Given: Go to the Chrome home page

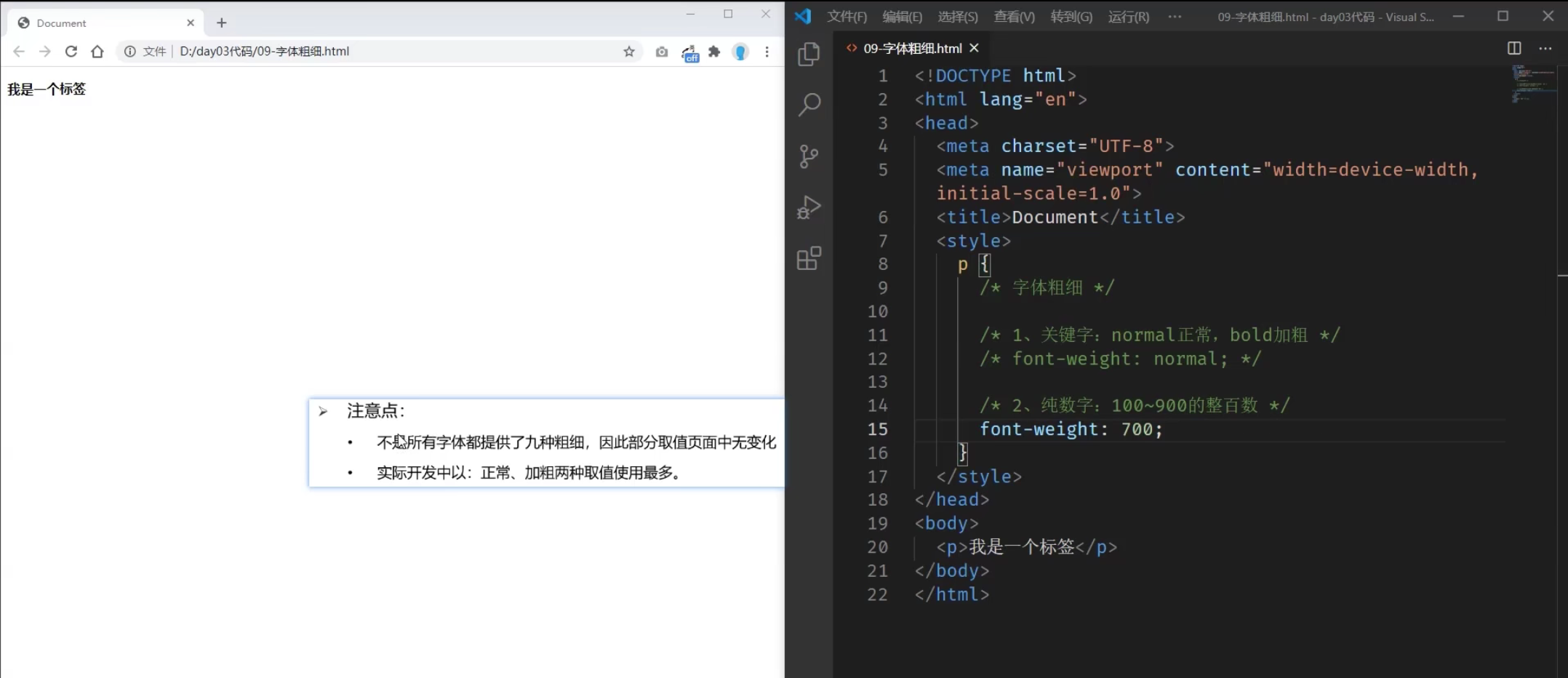Looking at the screenshot, I should (x=97, y=52).
